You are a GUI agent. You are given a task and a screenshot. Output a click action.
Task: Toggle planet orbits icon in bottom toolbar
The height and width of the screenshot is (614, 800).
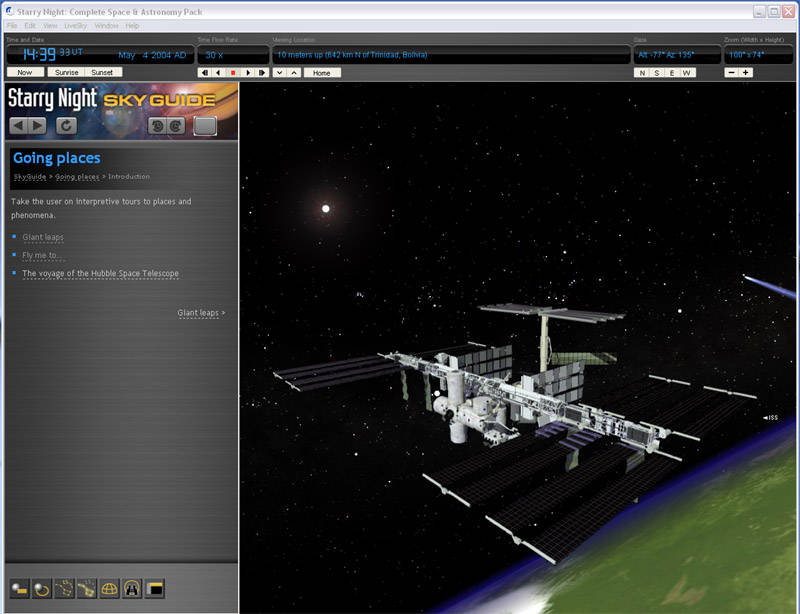pyautogui.click(x=42, y=589)
